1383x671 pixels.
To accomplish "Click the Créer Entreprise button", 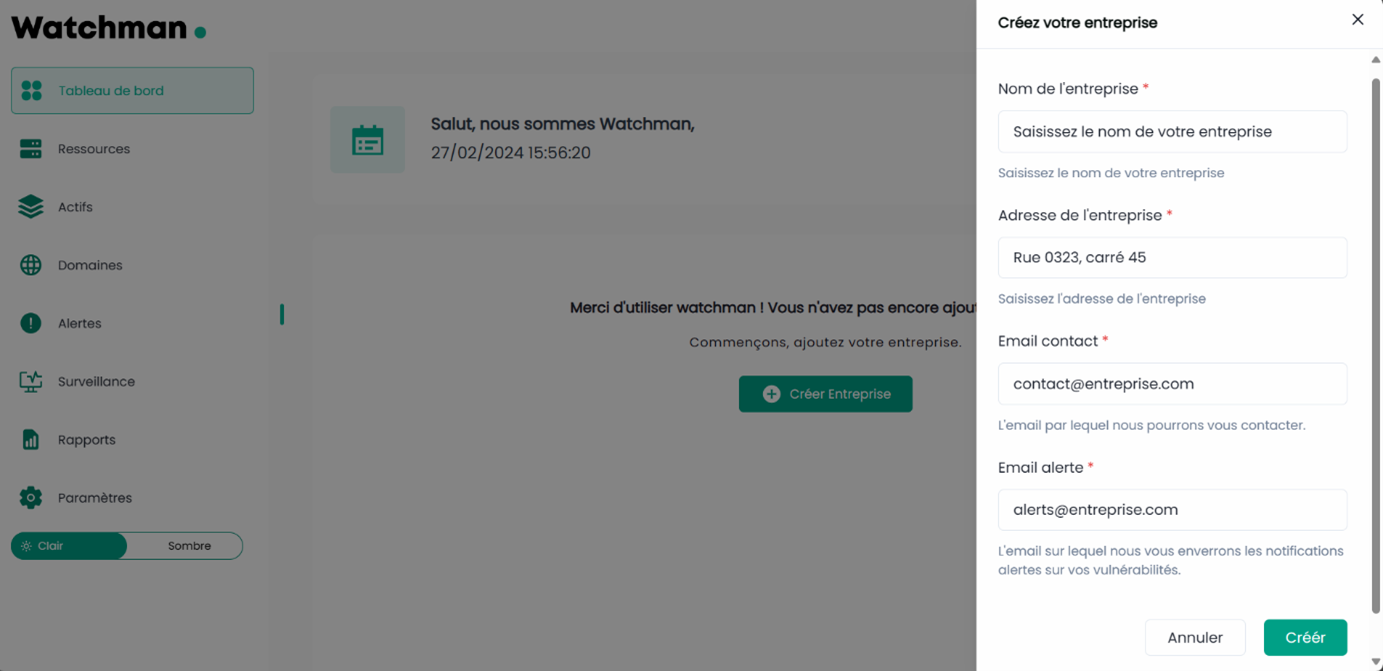I will (x=825, y=394).
